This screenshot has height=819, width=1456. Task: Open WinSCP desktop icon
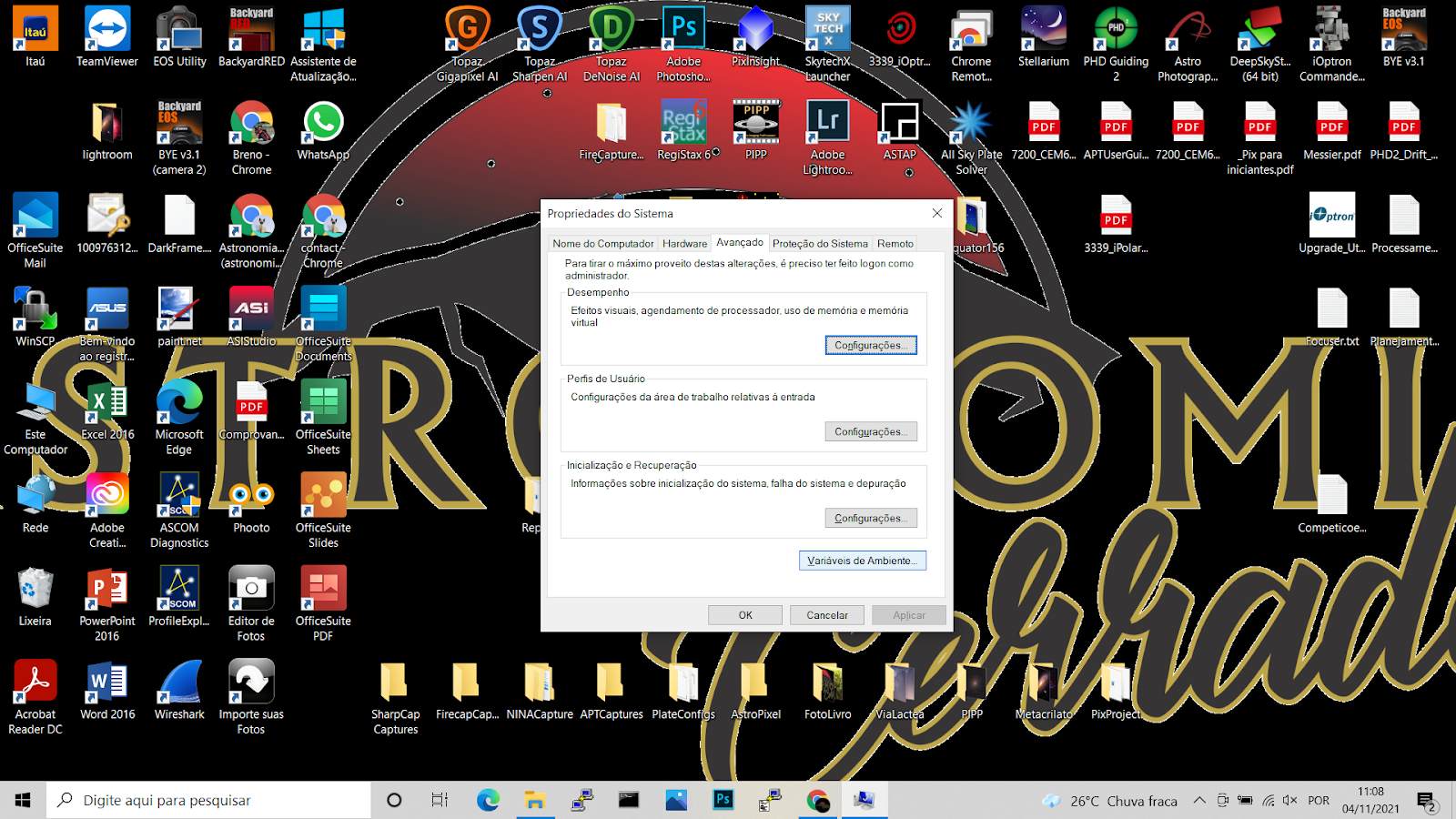click(x=35, y=317)
